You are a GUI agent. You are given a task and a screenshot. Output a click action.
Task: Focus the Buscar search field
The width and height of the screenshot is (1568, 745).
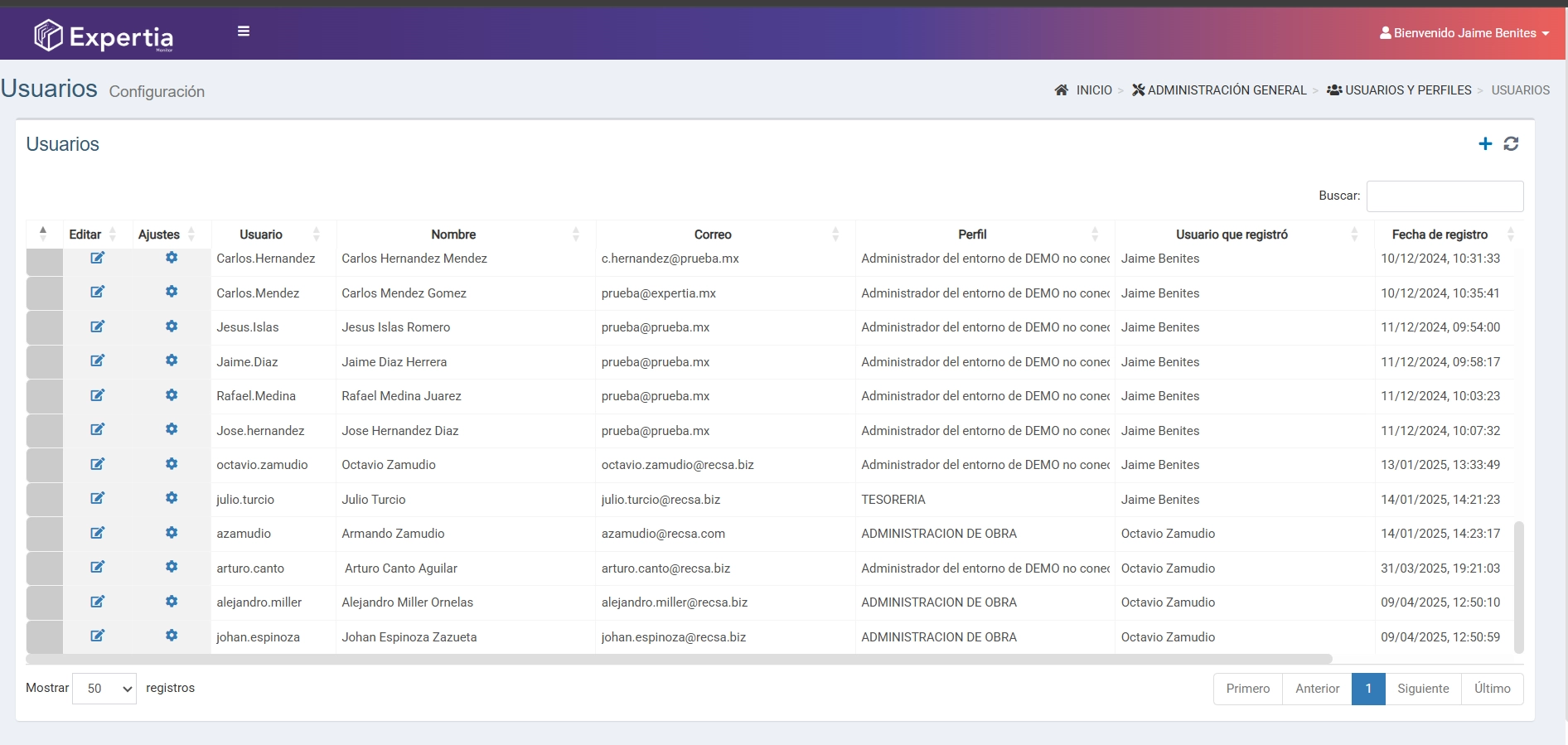(x=1445, y=196)
